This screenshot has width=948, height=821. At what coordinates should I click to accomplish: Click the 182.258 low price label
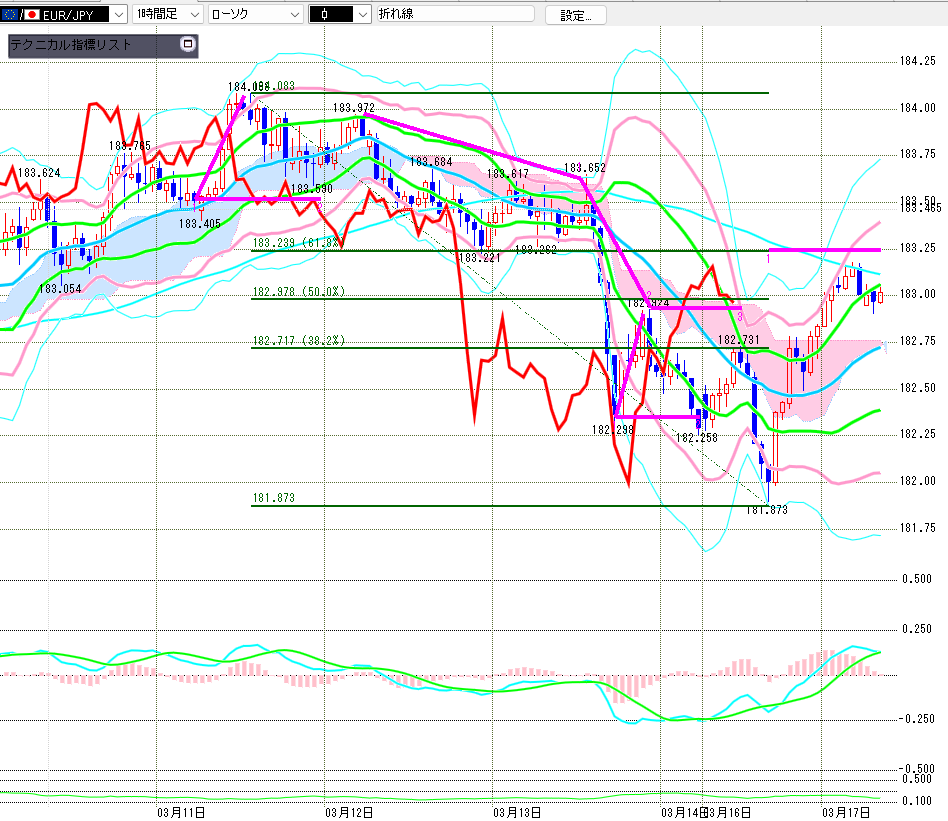[696, 438]
